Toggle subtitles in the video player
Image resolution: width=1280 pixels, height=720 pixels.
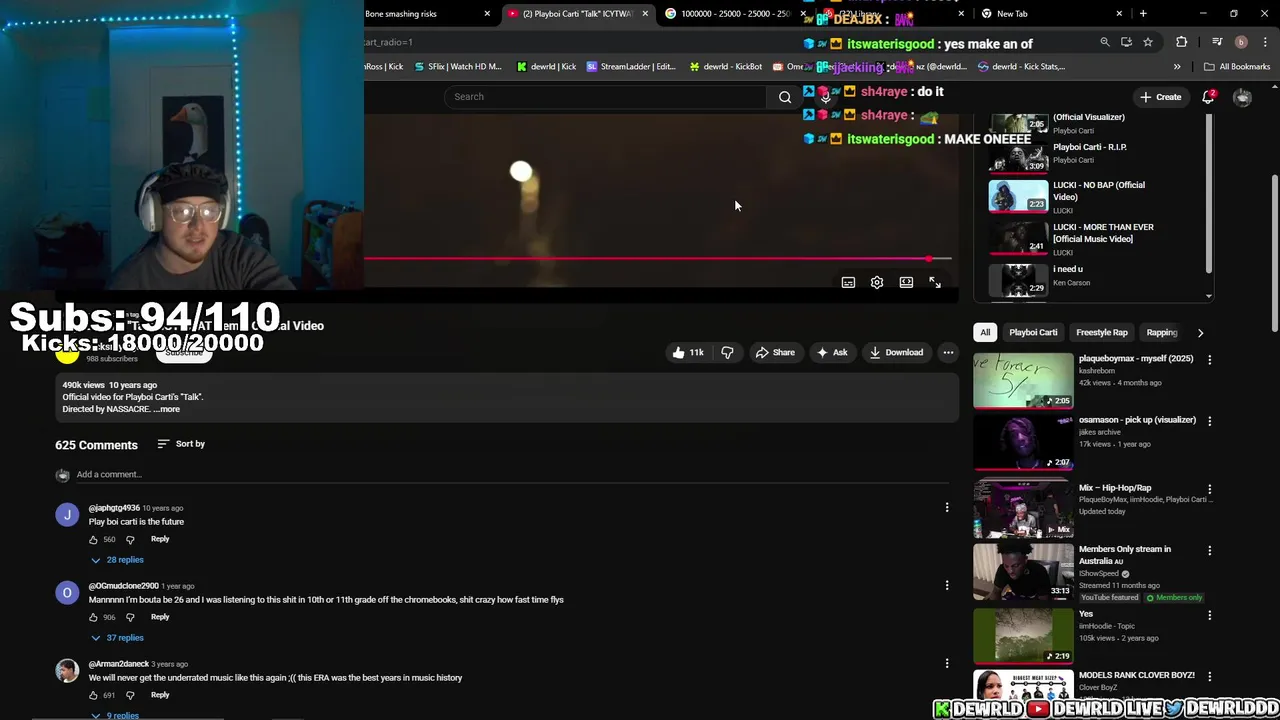click(848, 283)
